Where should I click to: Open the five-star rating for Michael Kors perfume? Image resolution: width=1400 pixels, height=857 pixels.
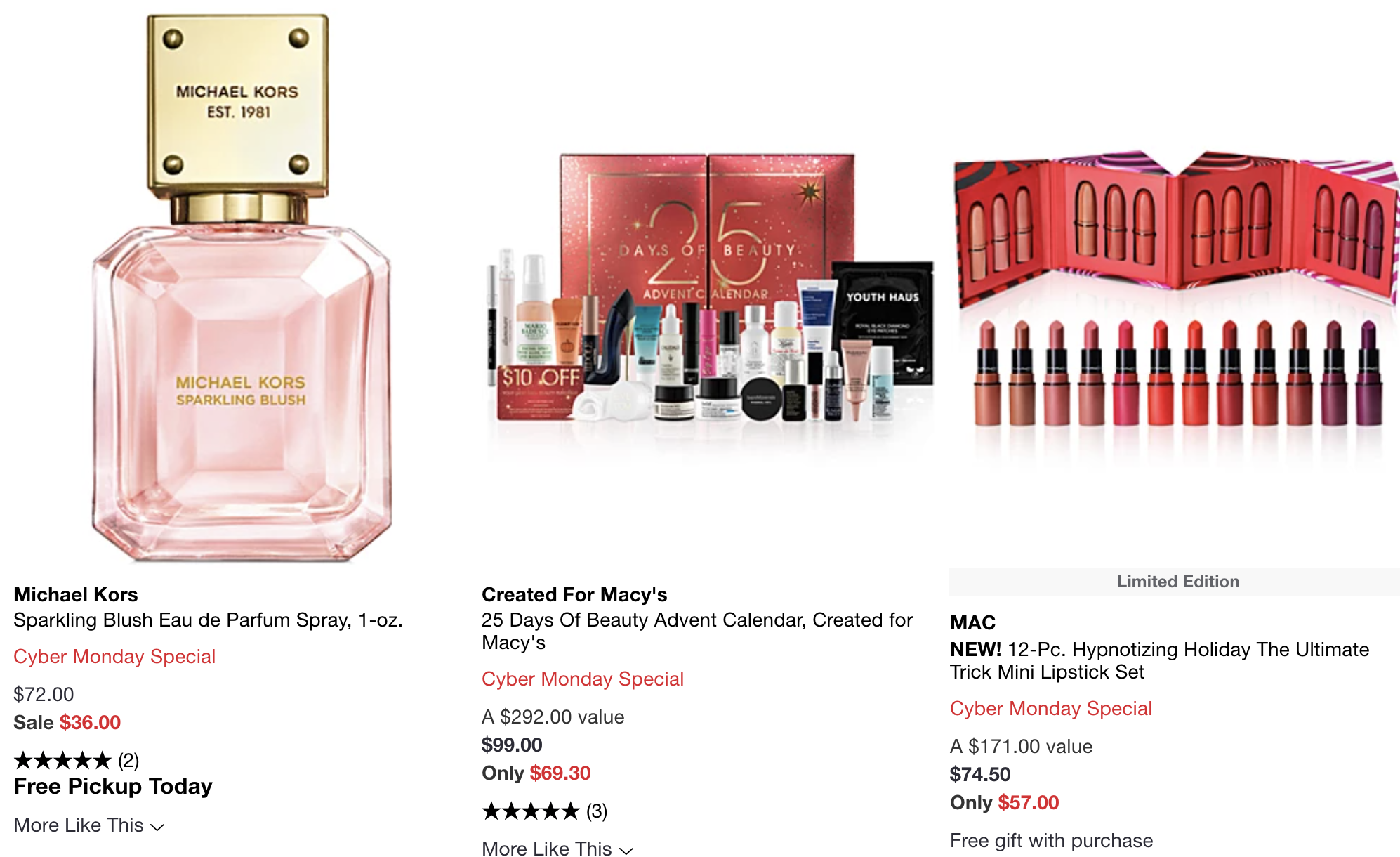[62, 760]
